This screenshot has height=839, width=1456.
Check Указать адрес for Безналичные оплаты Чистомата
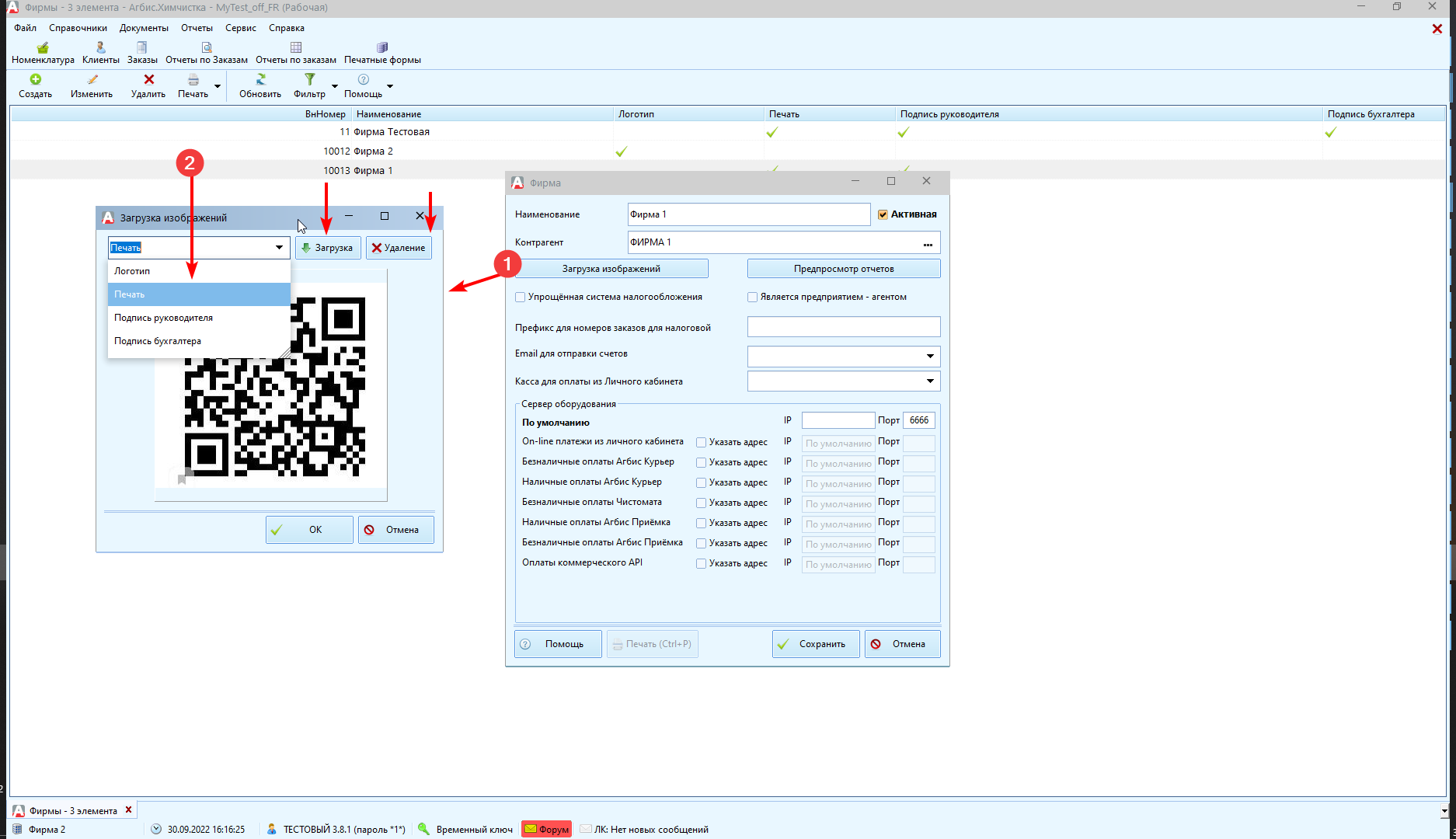701,503
